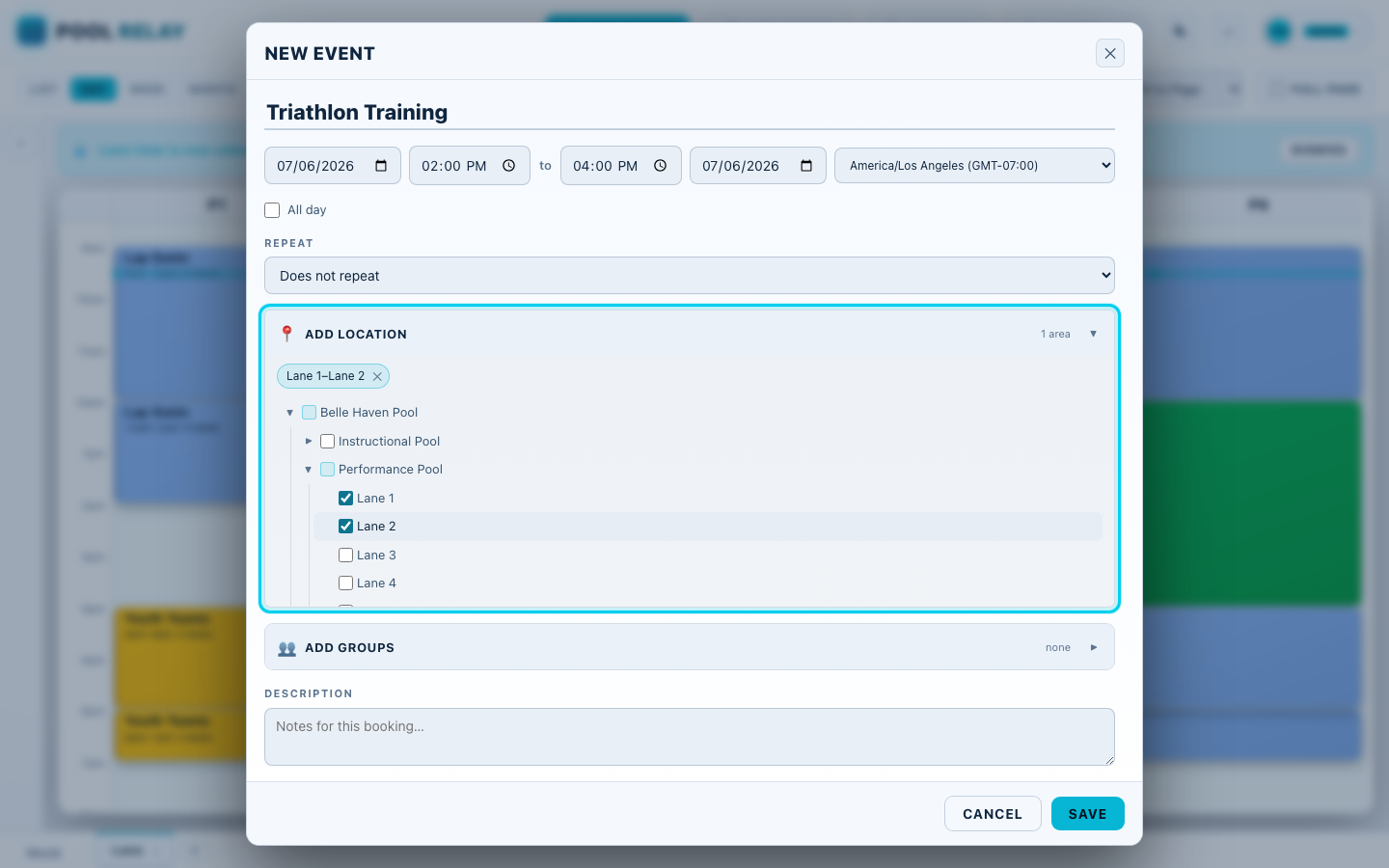Image resolution: width=1389 pixels, height=868 pixels.
Task: Check the Lane 4 checkbox
Action: (x=346, y=583)
